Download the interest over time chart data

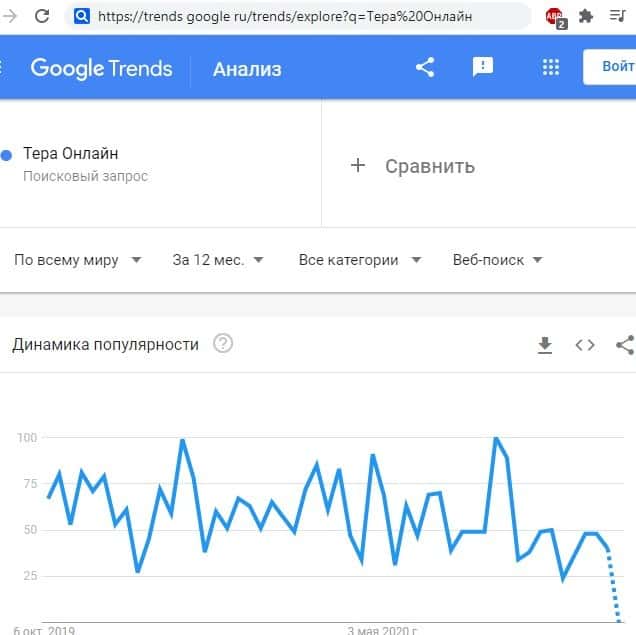[x=545, y=345]
